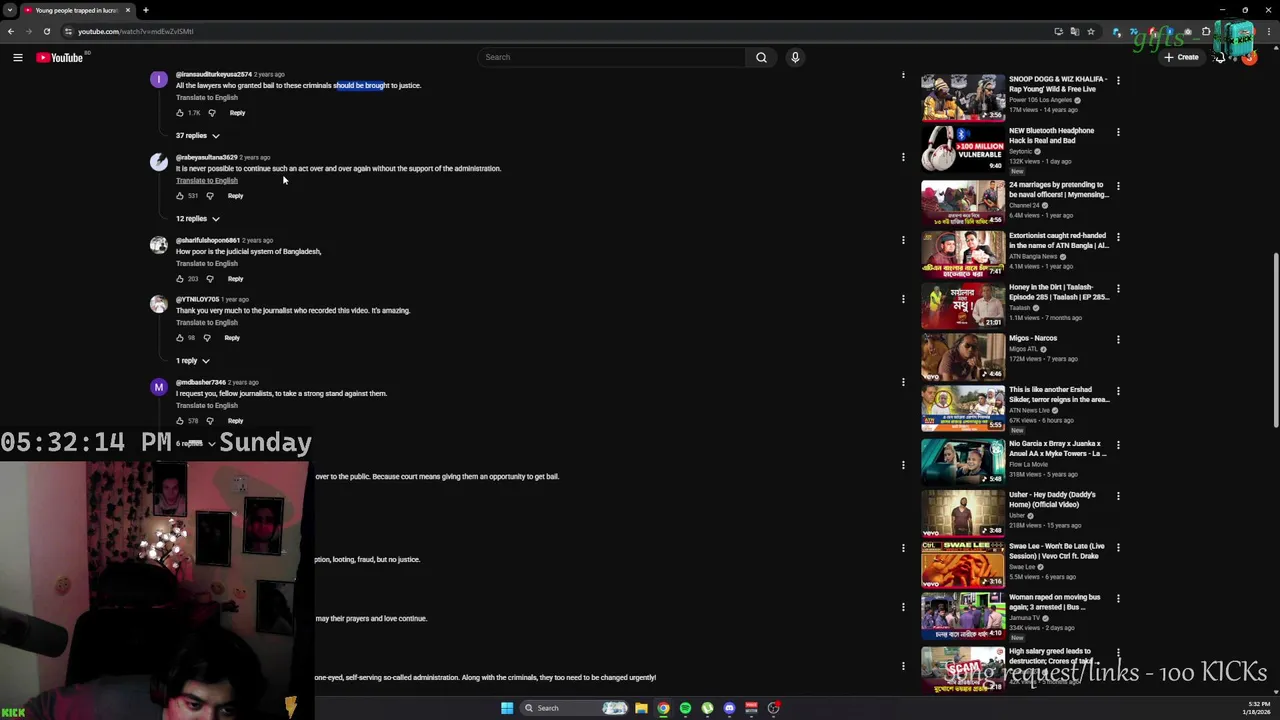Open avatar of 'should be brought to justice' commenter

(x=159, y=79)
